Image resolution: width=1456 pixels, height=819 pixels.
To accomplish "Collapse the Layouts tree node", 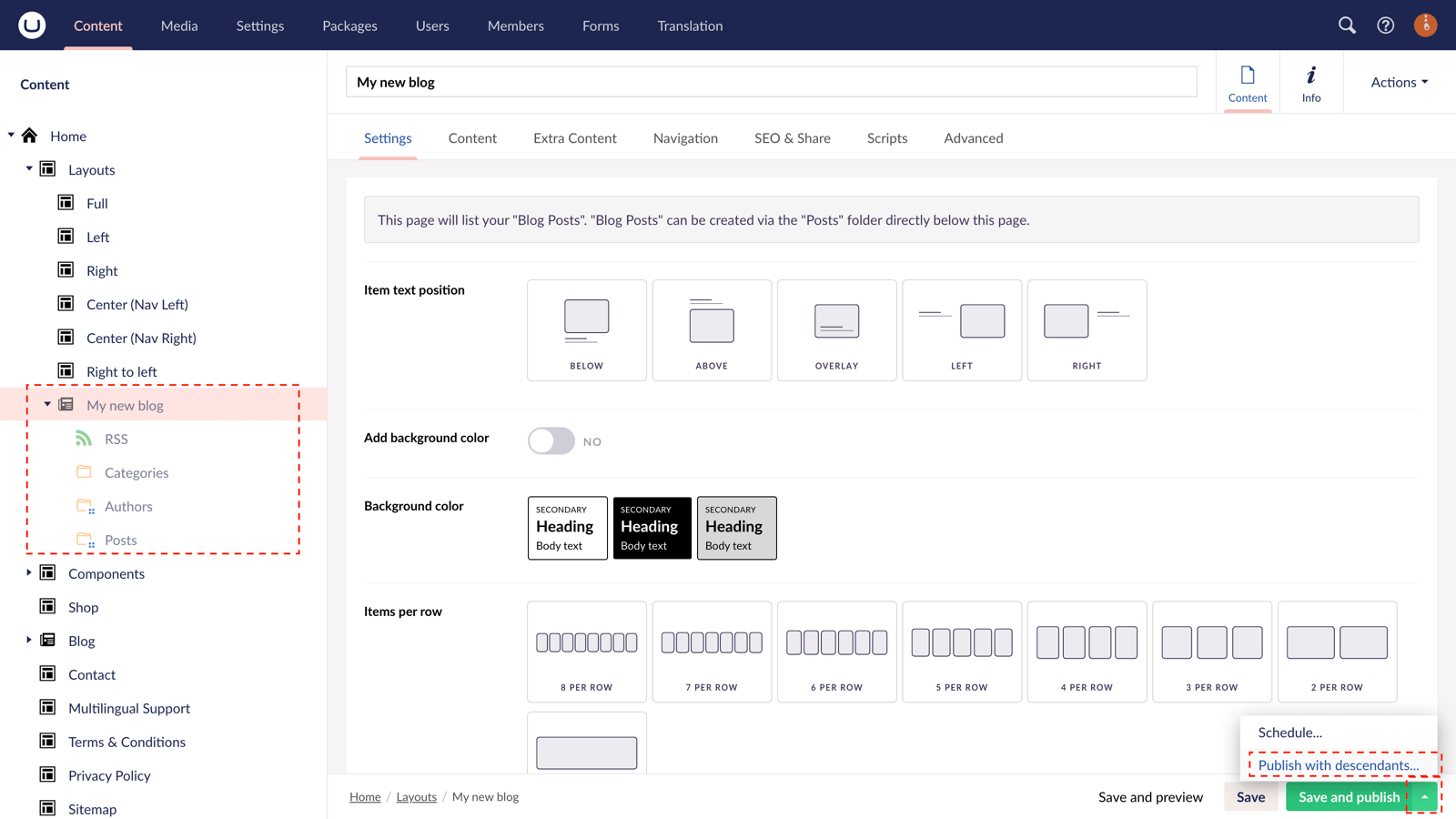I will pyautogui.click(x=29, y=169).
